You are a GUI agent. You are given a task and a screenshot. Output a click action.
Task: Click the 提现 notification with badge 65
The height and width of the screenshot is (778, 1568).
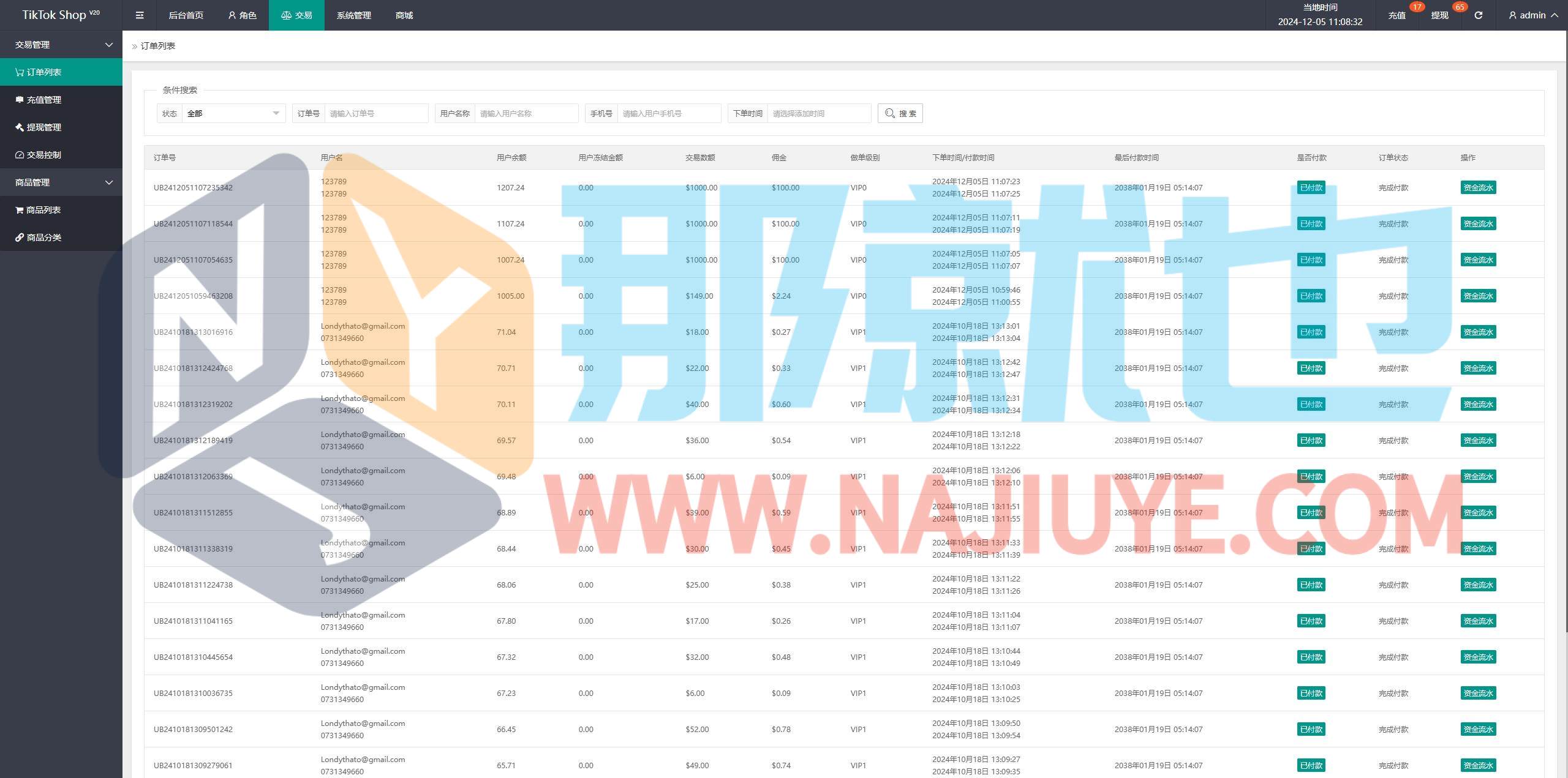(x=1439, y=15)
